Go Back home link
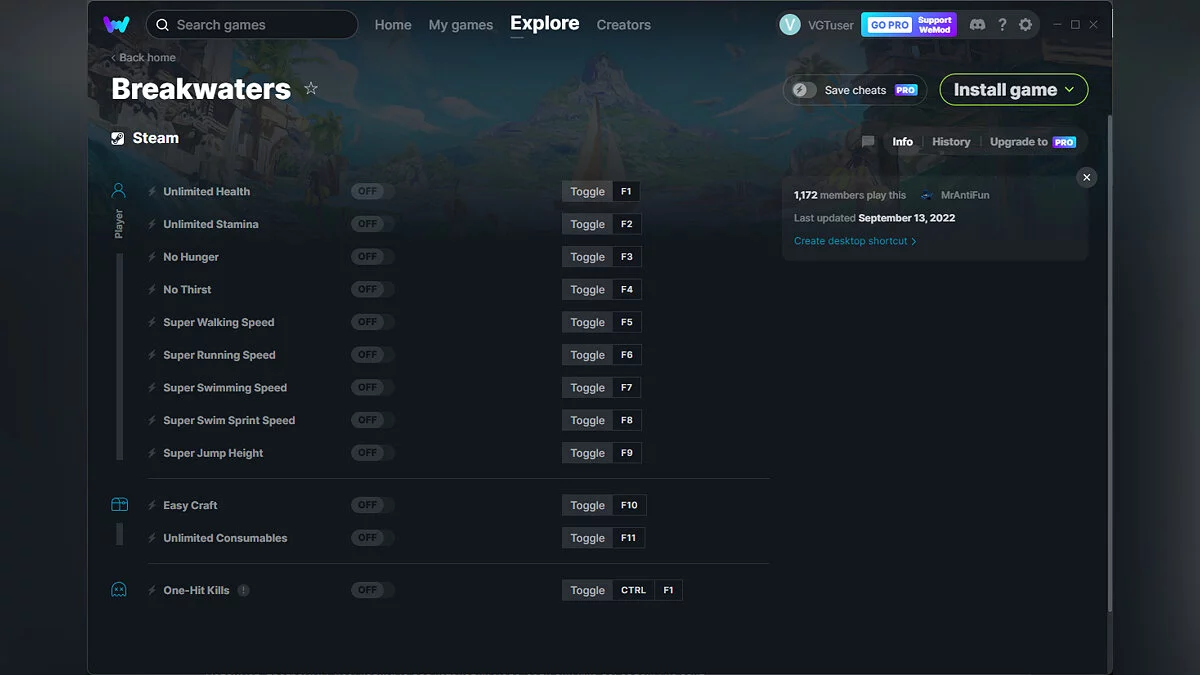This screenshot has height=675, width=1200. 144,58
